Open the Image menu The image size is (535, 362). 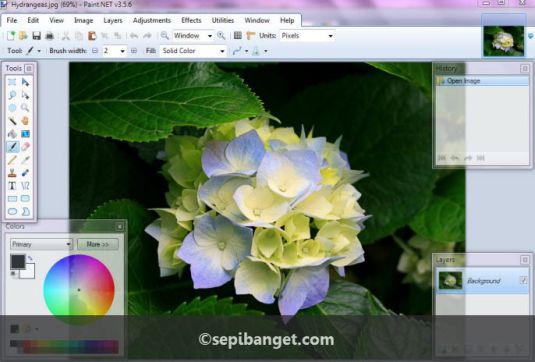(84, 20)
